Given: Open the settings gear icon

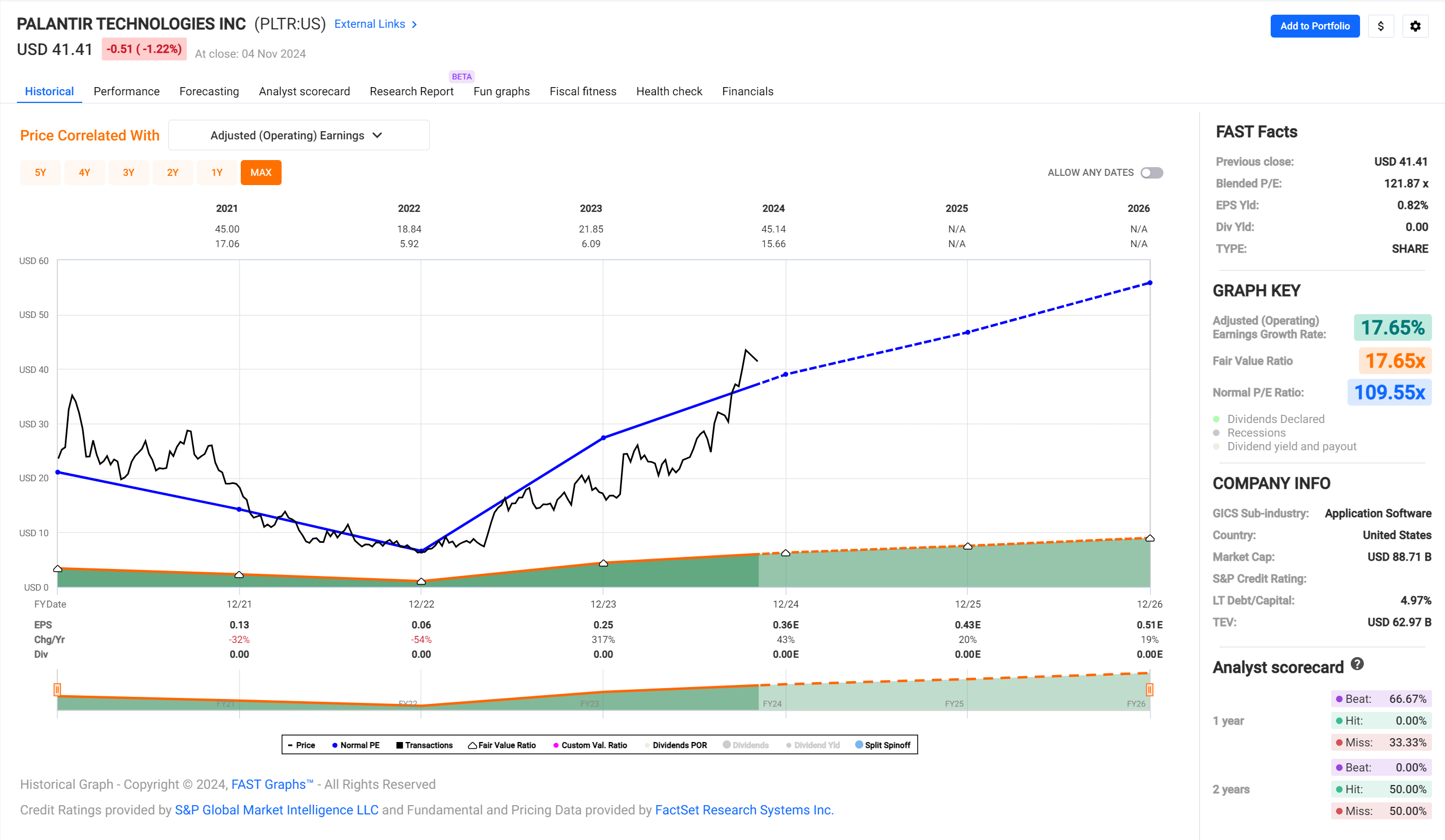Looking at the screenshot, I should (x=1414, y=26).
